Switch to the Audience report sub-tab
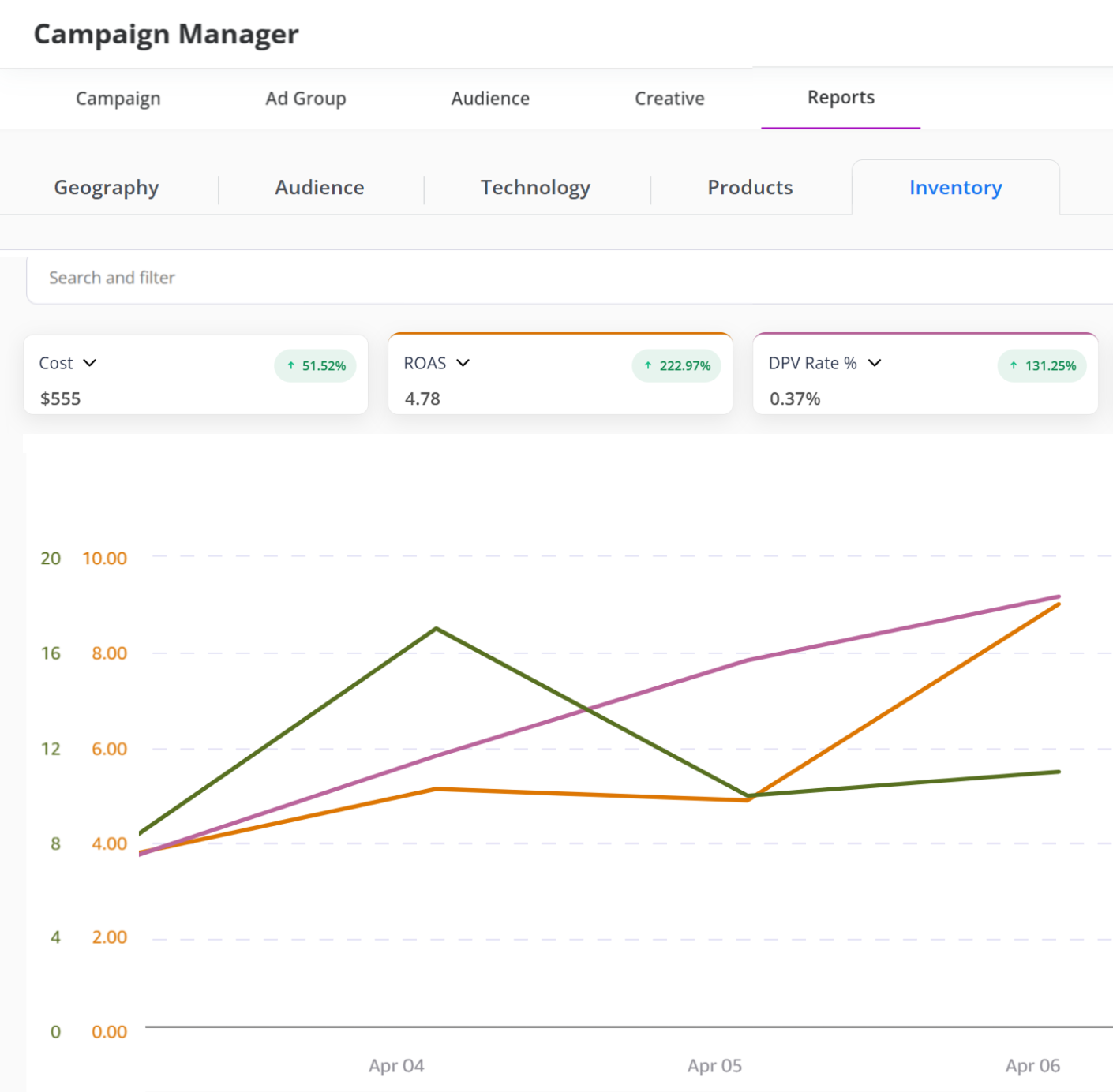1113x1092 pixels. pyautogui.click(x=320, y=188)
